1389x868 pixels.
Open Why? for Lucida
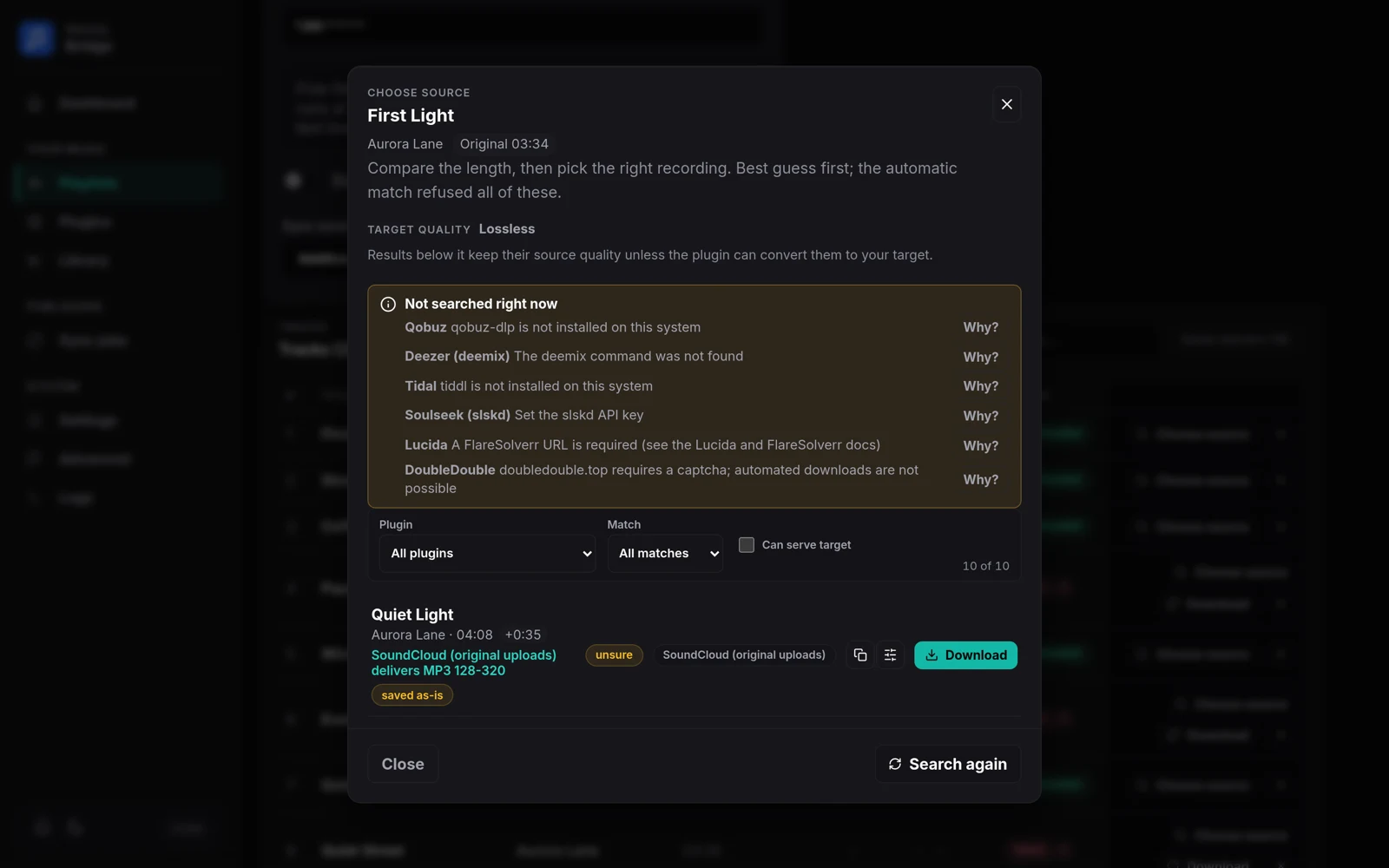(x=980, y=445)
